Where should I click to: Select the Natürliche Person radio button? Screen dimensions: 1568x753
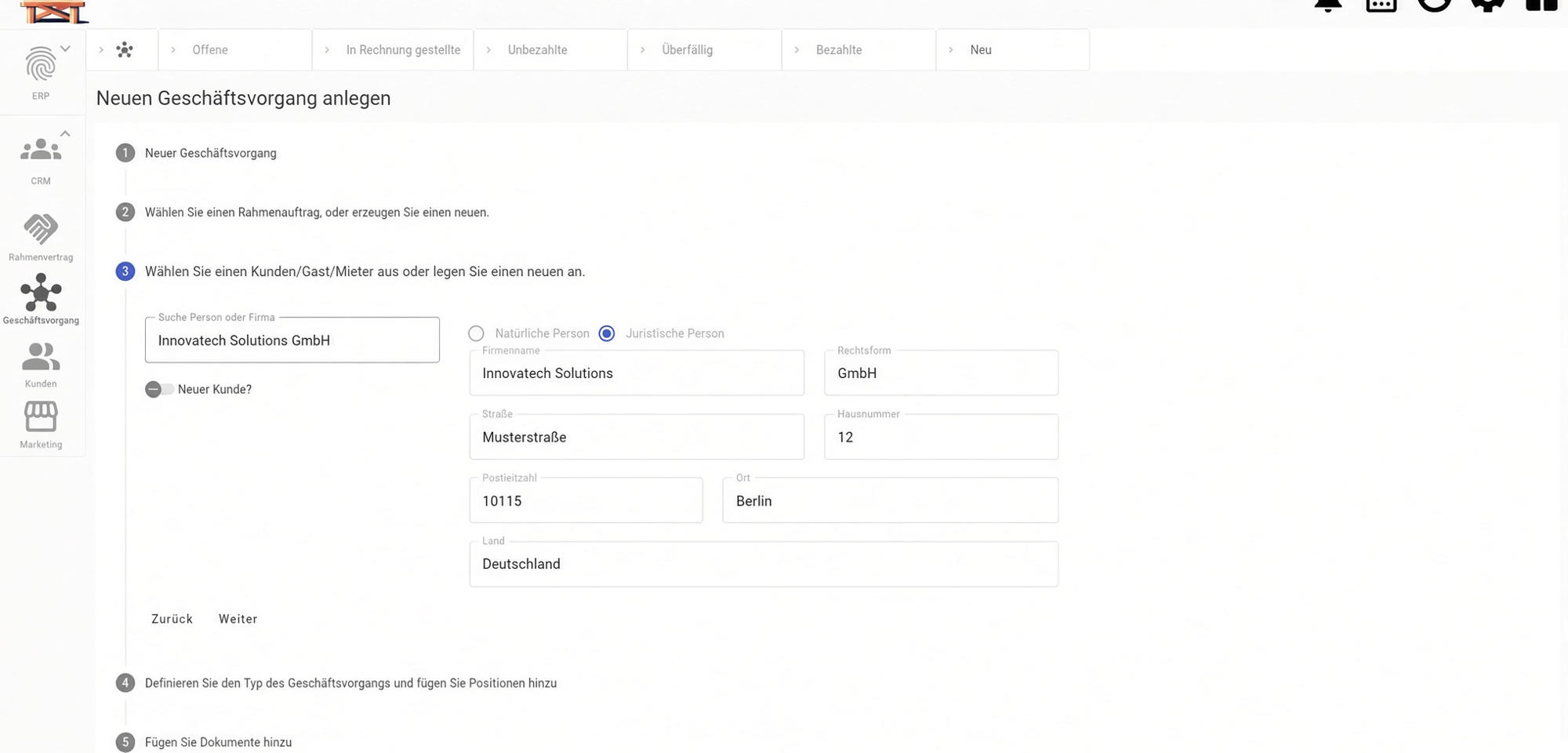pos(476,333)
